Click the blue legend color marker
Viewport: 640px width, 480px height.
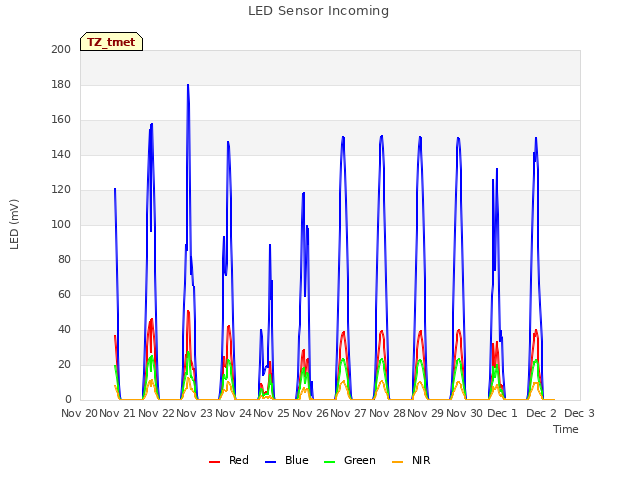[x=271, y=462]
